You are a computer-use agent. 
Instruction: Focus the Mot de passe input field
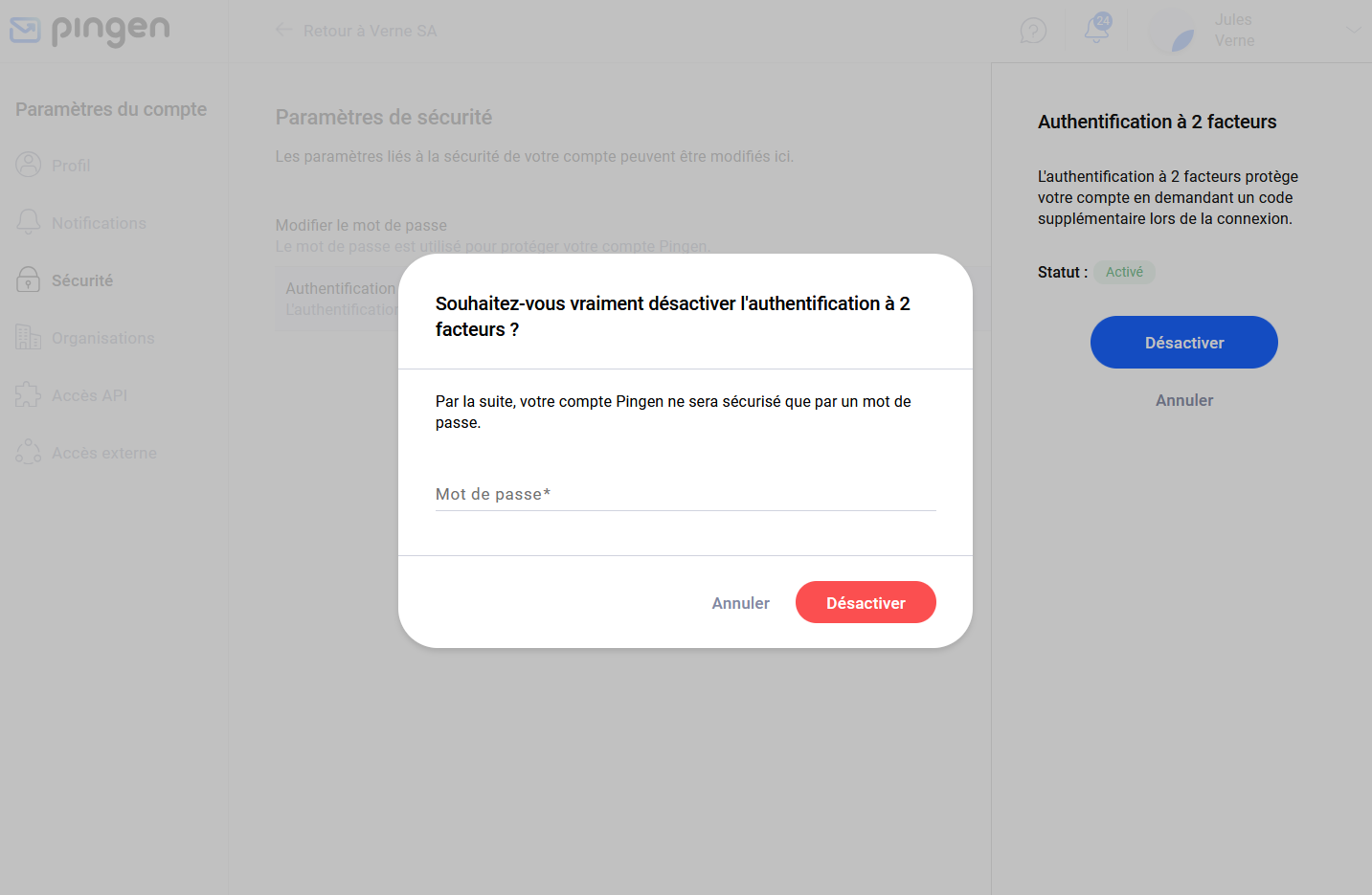686,494
